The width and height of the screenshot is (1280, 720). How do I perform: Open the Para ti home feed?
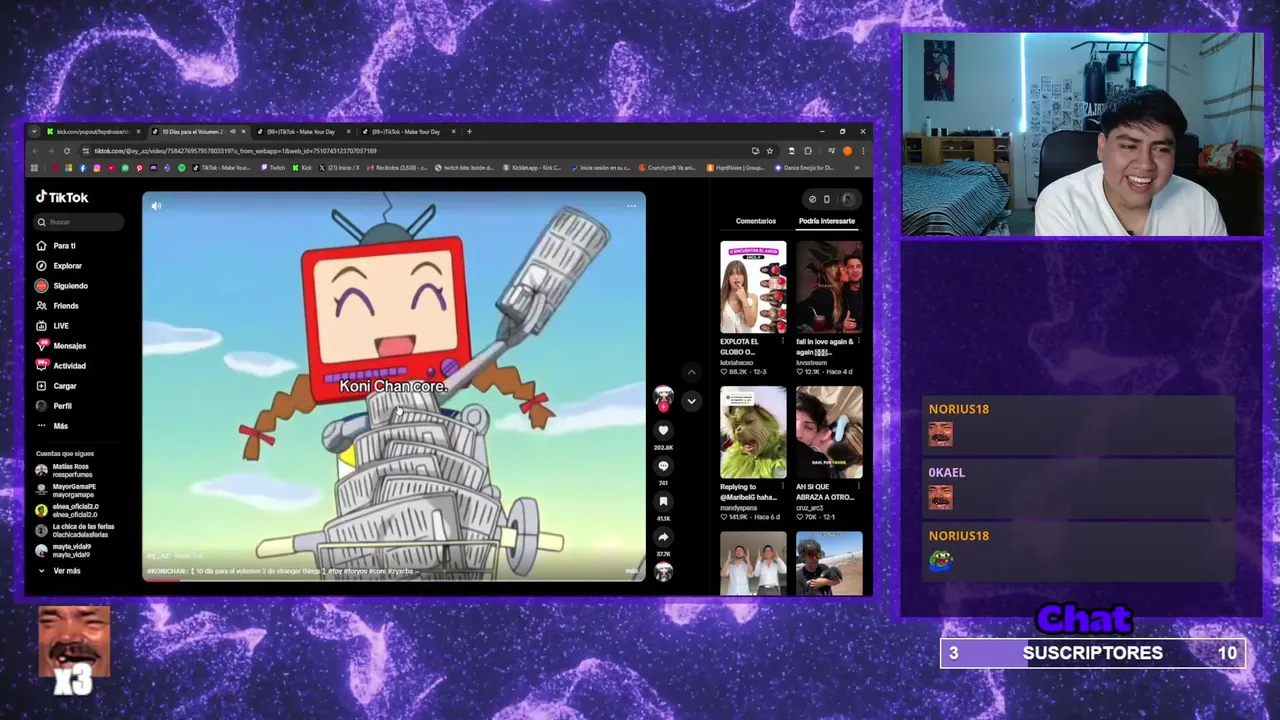[x=56, y=246]
